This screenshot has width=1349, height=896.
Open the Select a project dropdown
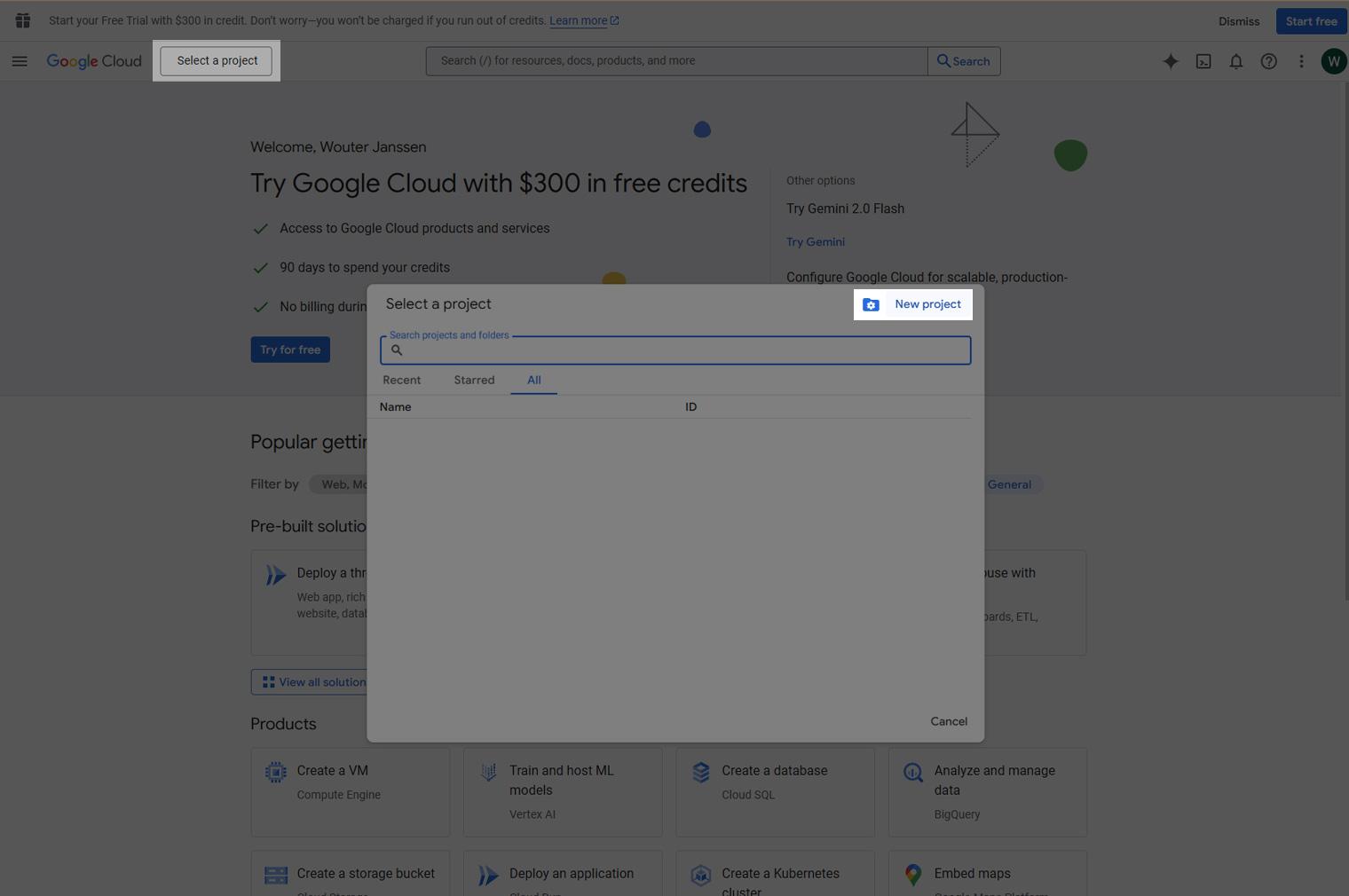(x=217, y=60)
